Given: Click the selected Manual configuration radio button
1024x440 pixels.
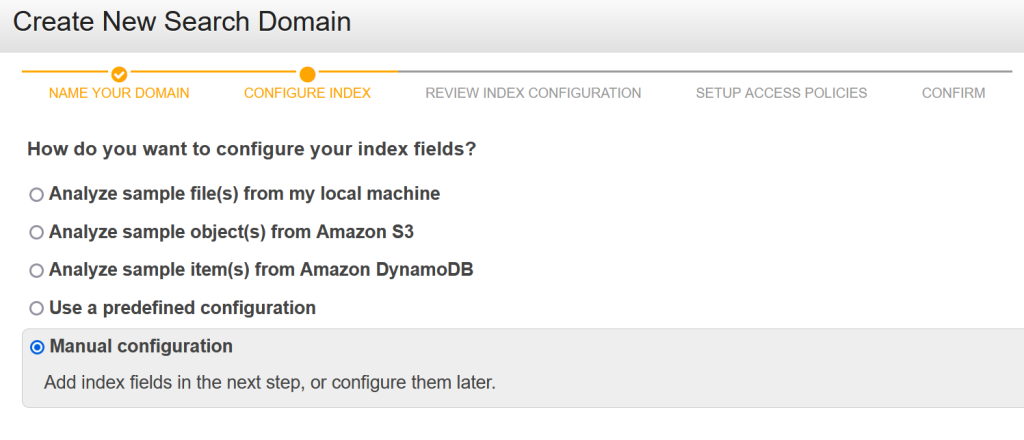Looking at the screenshot, I should click(x=37, y=347).
